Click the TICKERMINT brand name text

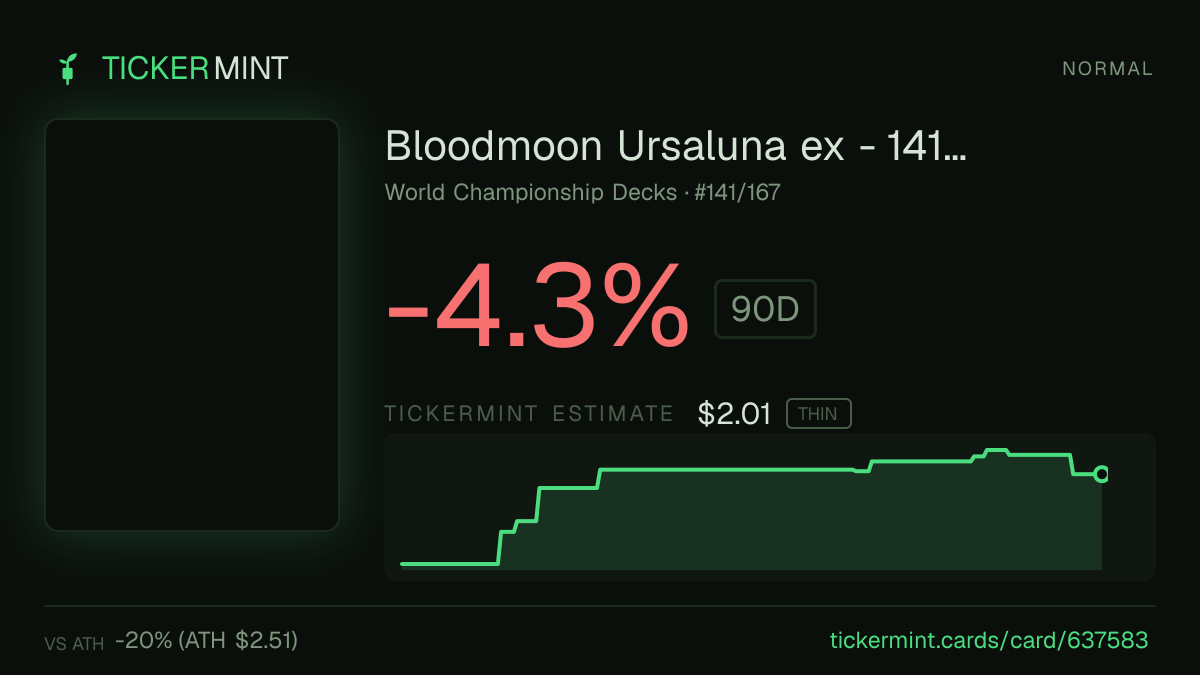(195, 69)
